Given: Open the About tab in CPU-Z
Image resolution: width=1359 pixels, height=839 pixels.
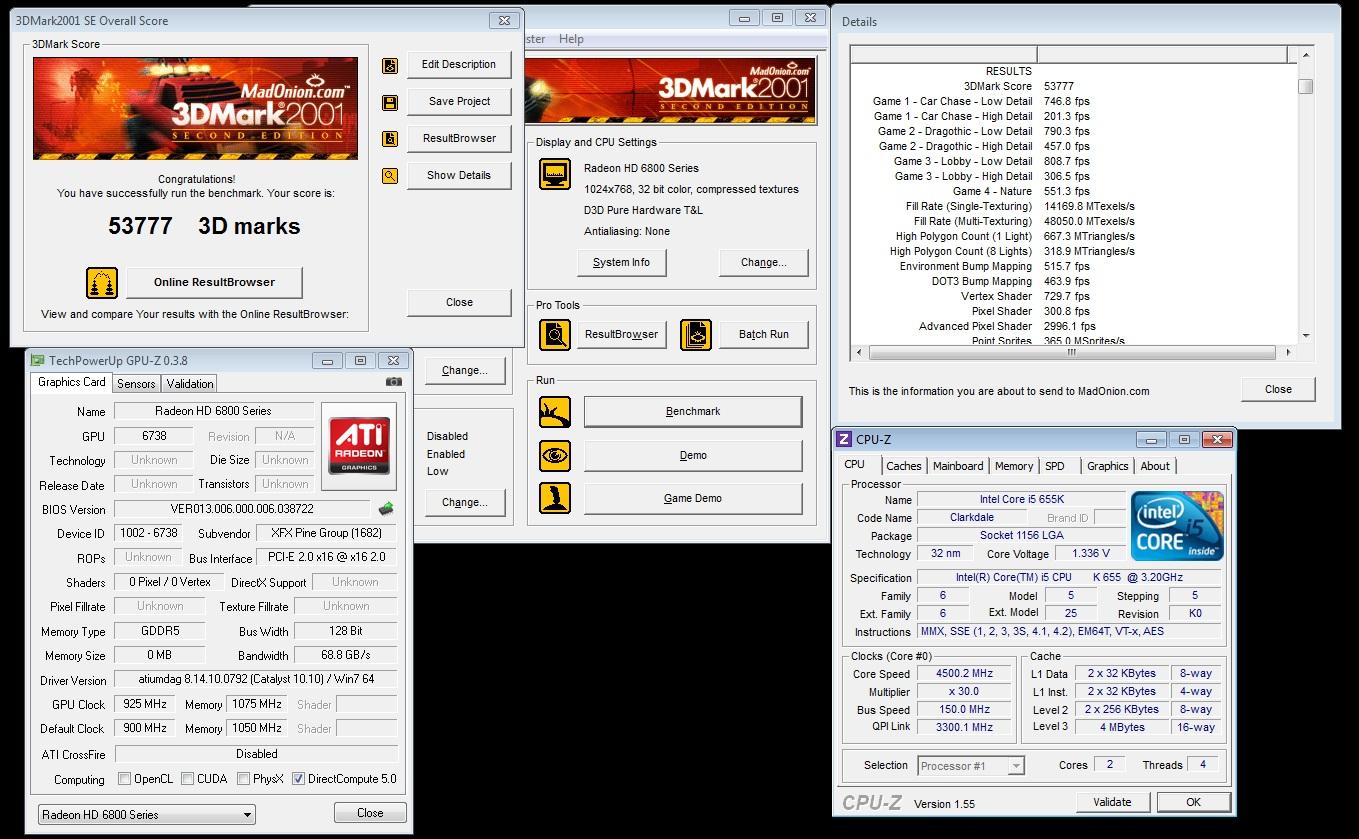Looking at the screenshot, I should 1155,466.
